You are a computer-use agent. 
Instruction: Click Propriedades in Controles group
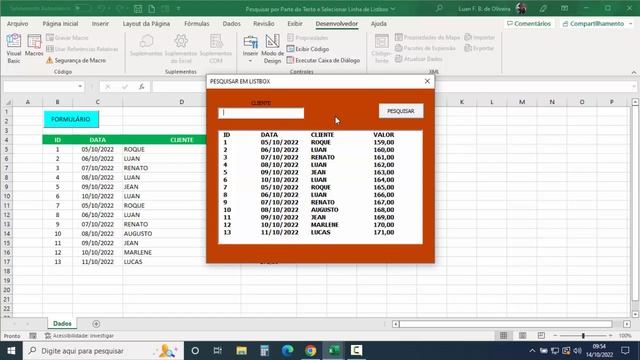307,38
